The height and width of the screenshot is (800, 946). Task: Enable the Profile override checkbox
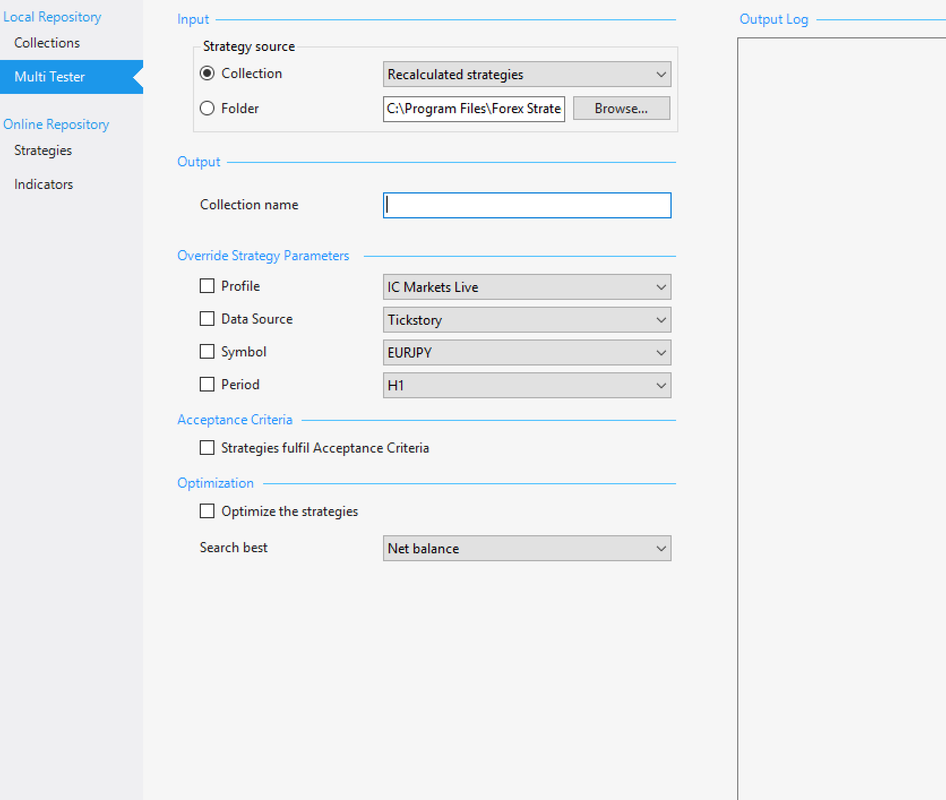(x=207, y=286)
